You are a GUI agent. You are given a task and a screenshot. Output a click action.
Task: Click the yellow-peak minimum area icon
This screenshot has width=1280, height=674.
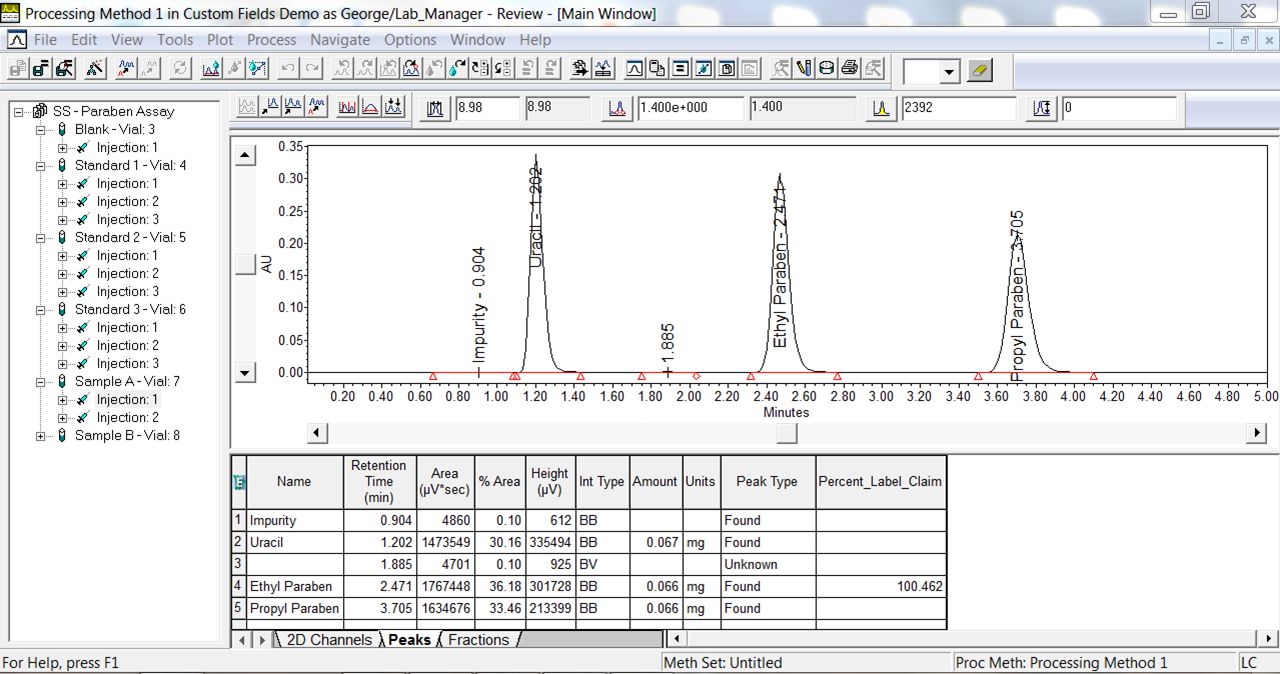[x=880, y=108]
